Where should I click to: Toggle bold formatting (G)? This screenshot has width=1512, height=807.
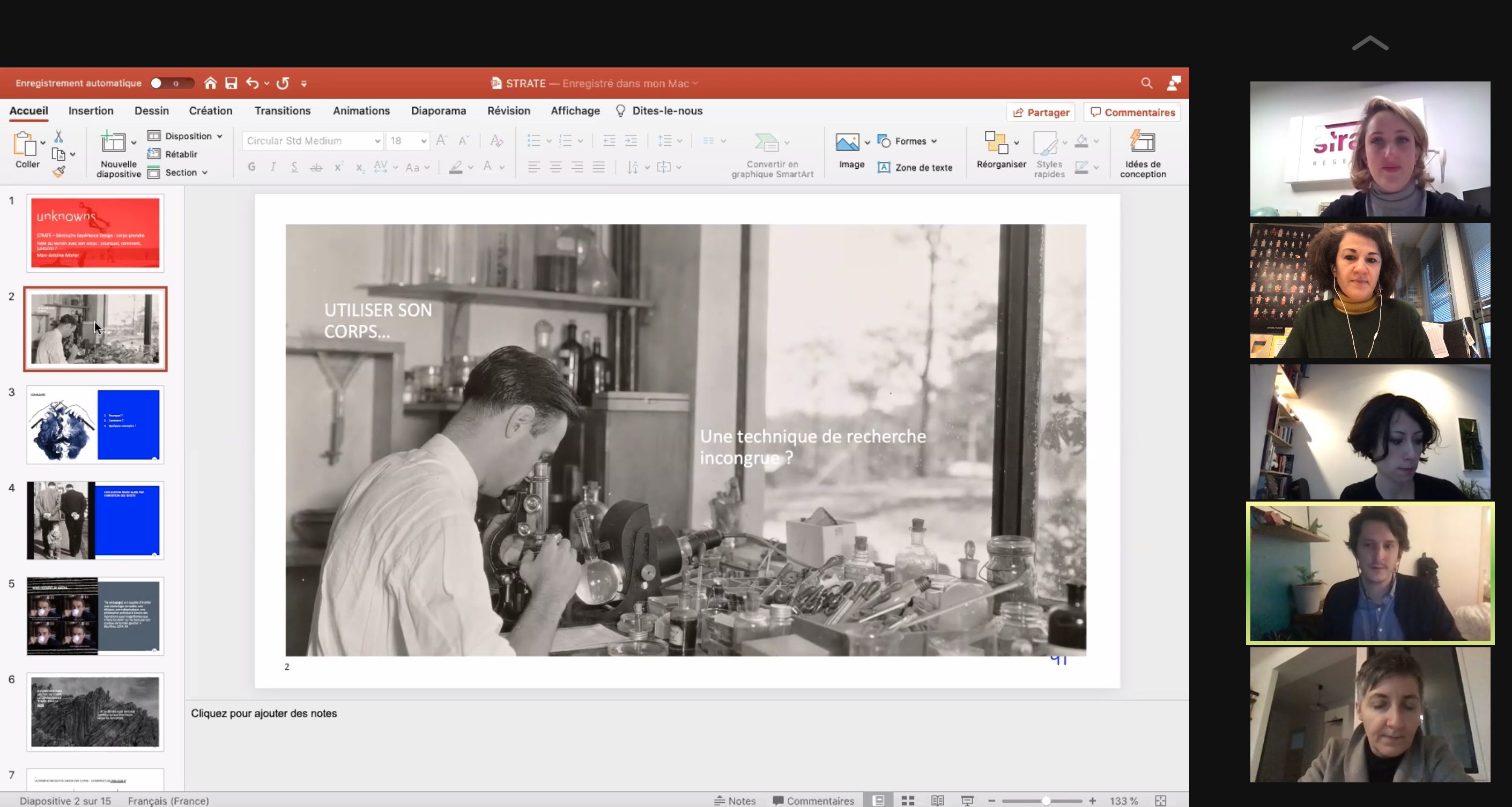252,167
